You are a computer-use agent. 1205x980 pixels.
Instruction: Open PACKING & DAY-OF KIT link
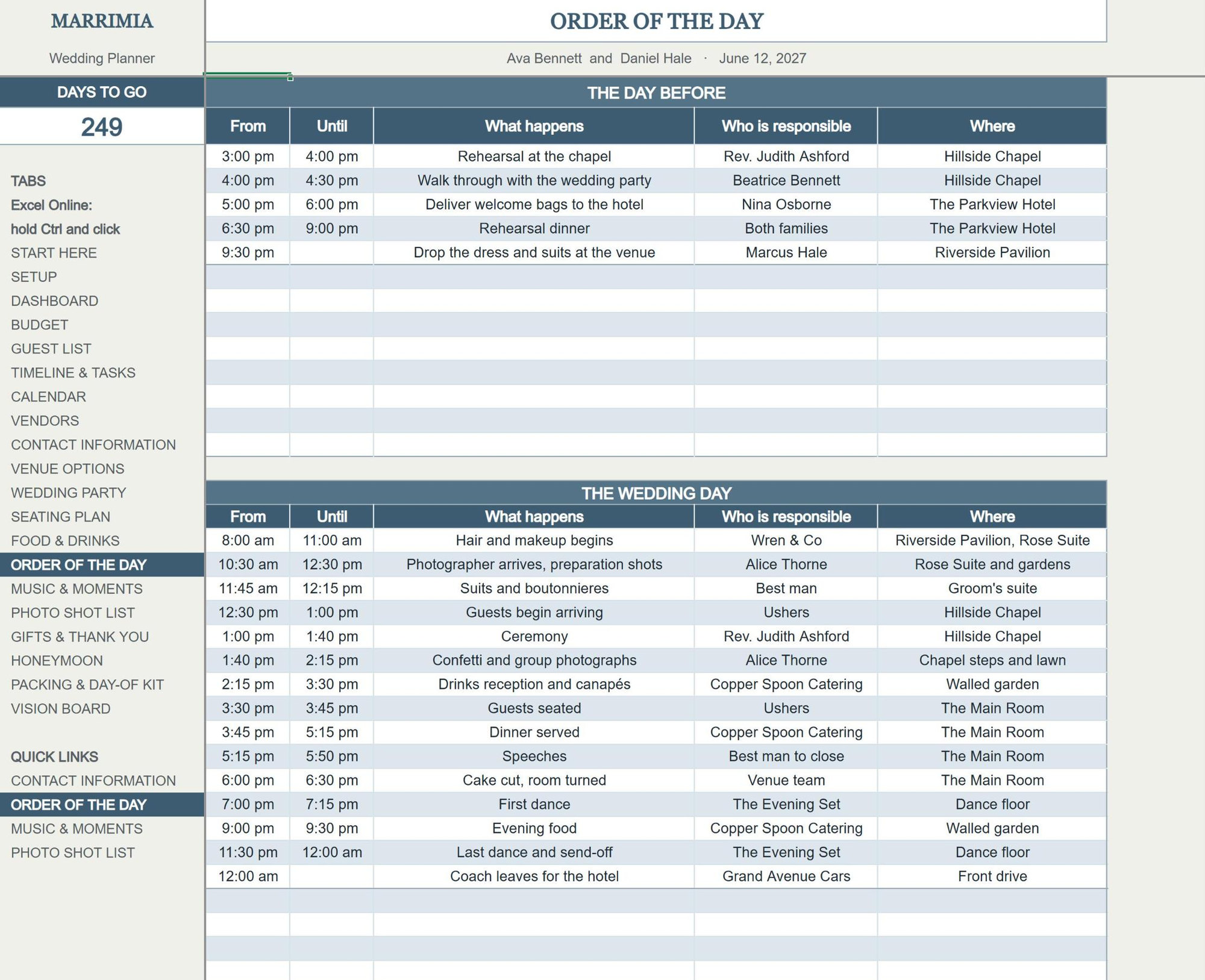click(87, 685)
